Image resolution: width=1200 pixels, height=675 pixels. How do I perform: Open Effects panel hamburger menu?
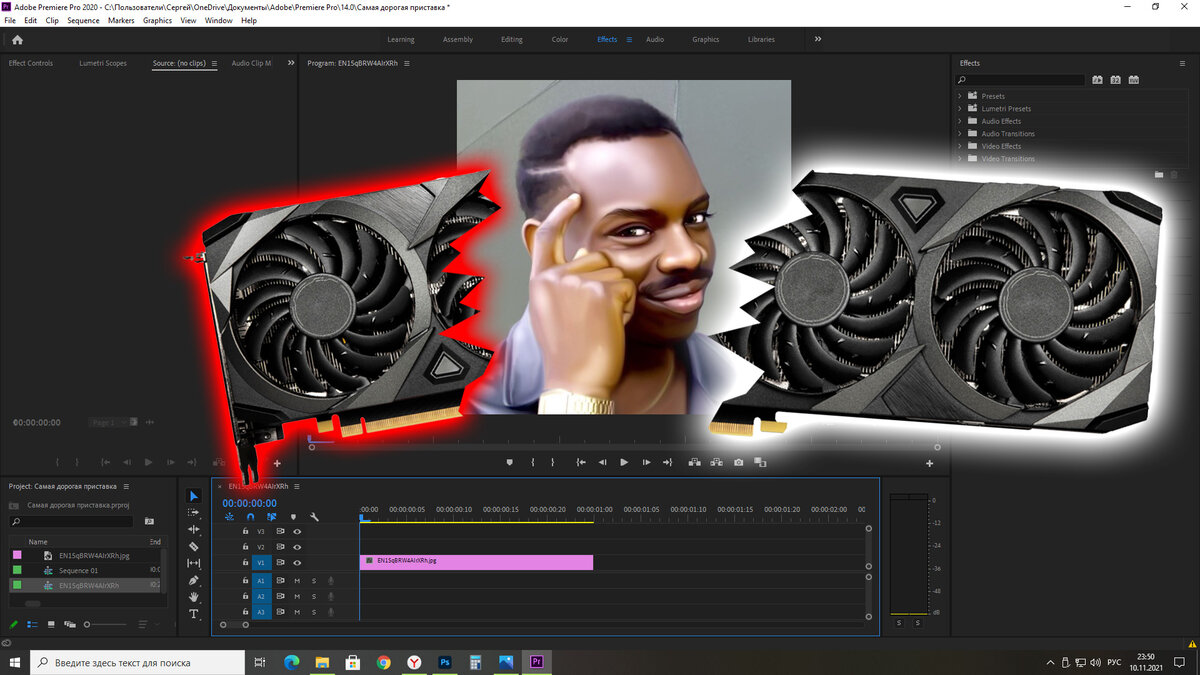tap(1182, 63)
